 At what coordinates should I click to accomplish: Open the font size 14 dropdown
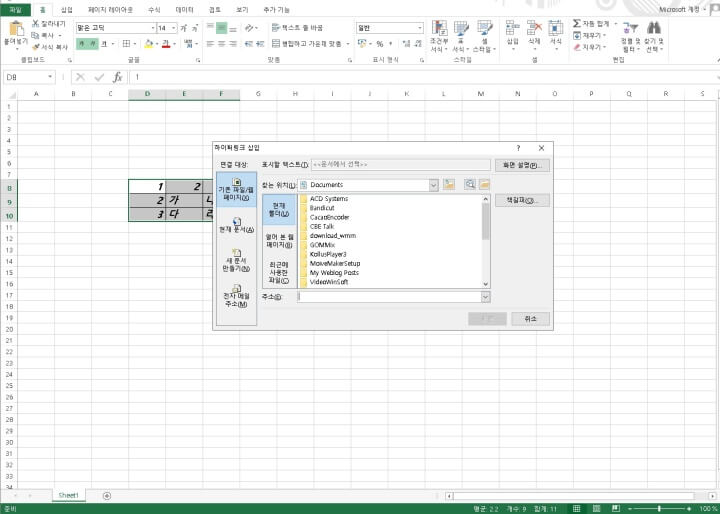click(174, 28)
